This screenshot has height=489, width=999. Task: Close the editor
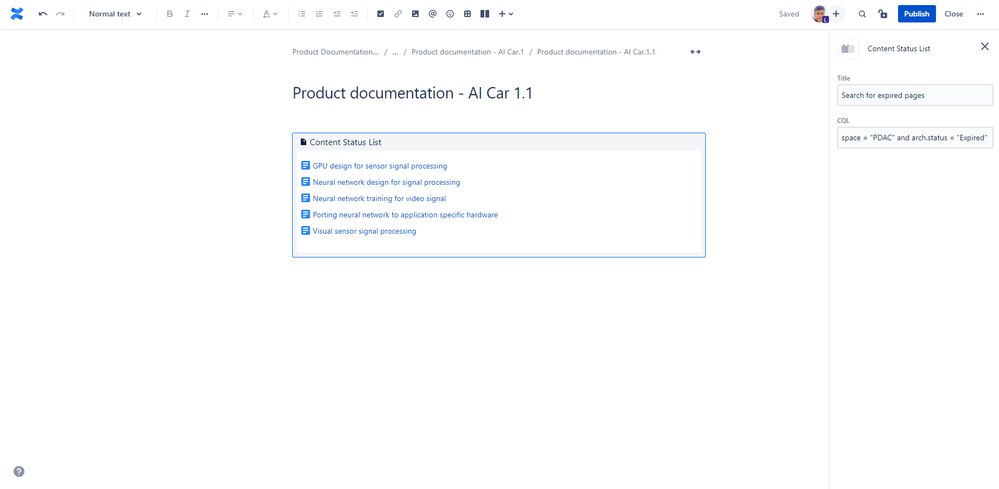954,14
